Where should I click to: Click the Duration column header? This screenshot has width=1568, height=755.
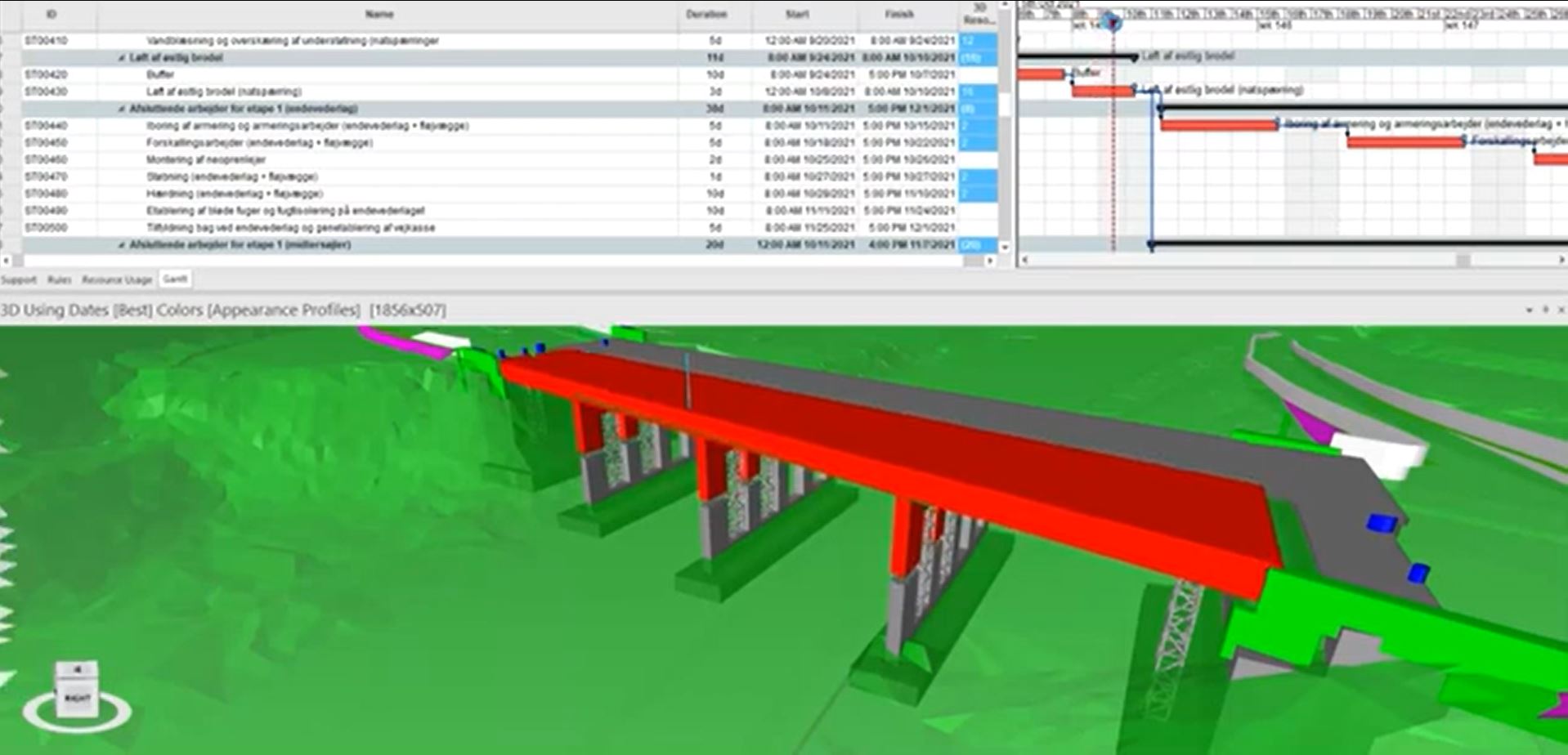coord(706,15)
